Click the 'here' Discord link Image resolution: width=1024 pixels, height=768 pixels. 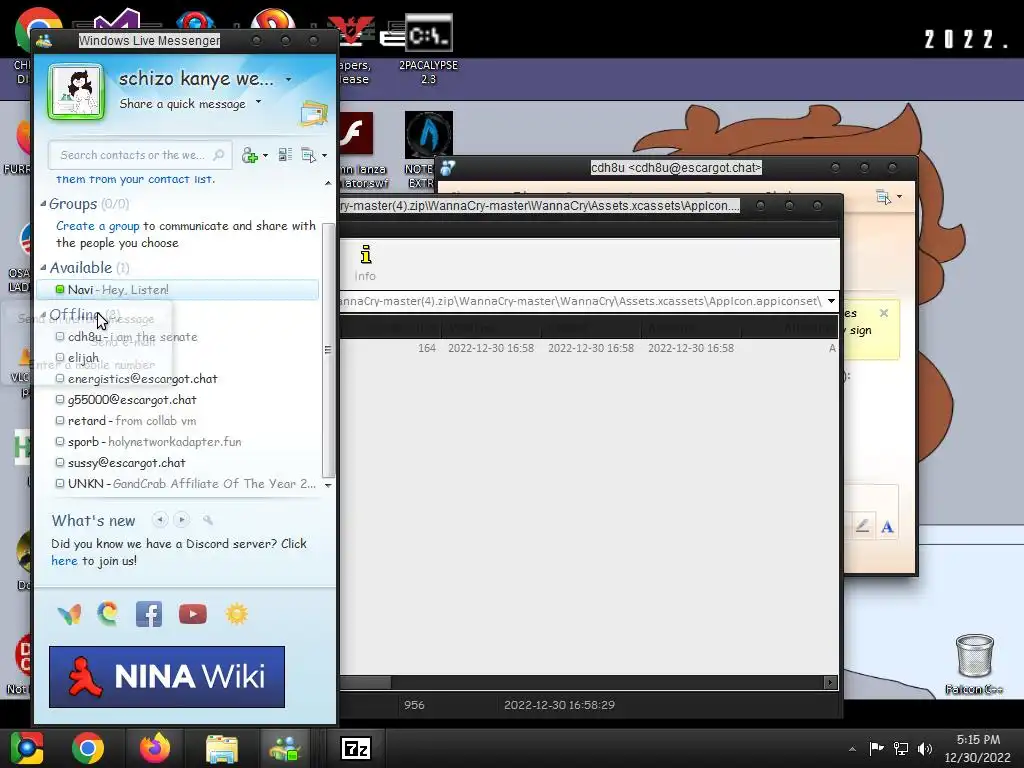click(x=64, y=561)
